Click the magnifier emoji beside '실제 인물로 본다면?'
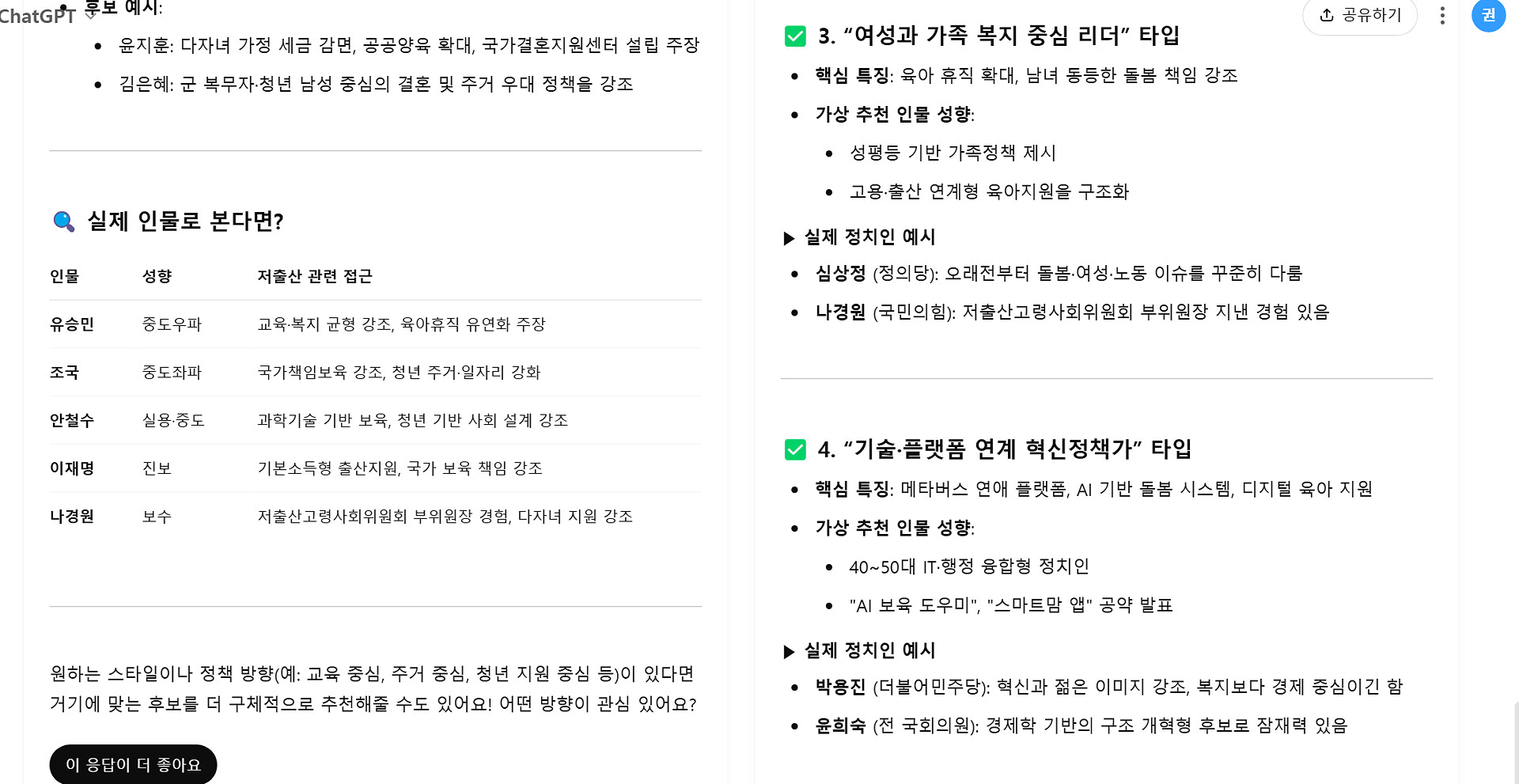The width and height of the screenshot is (1519, 784). click(63, 222)
